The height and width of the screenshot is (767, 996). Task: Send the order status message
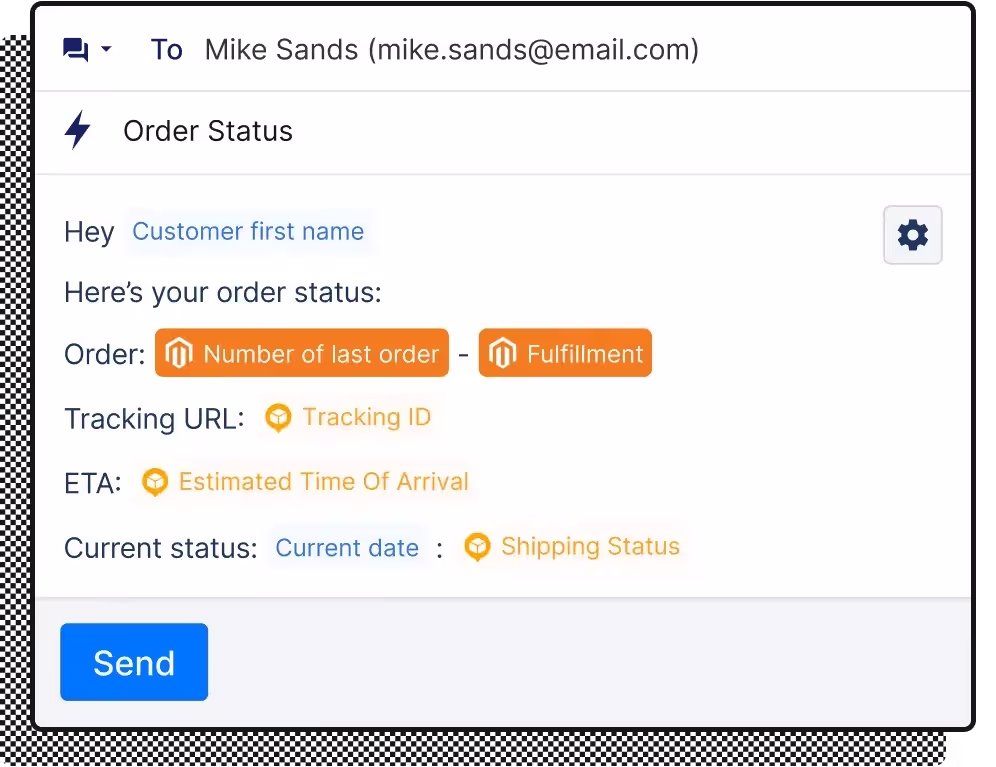tap(134, 662)
